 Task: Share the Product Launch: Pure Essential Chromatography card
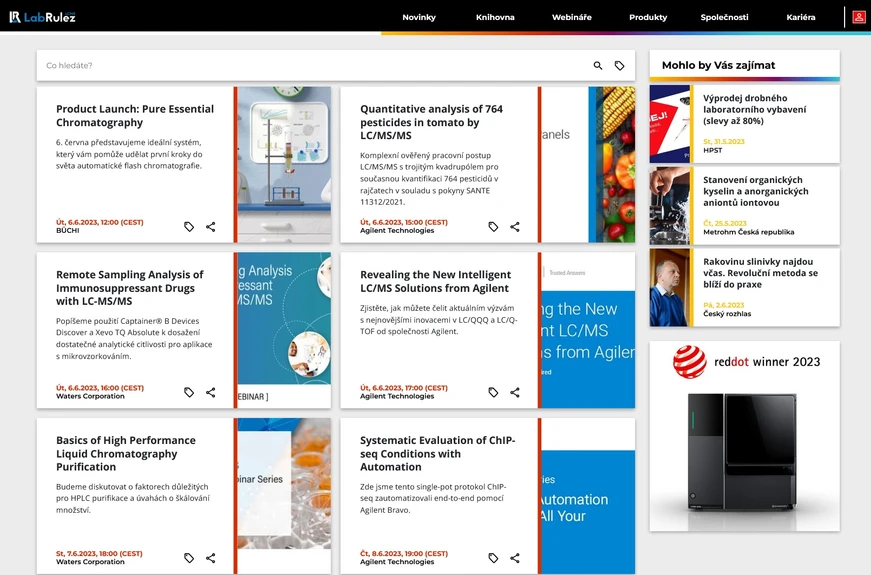pyautogui.click(x=211, y=227)
